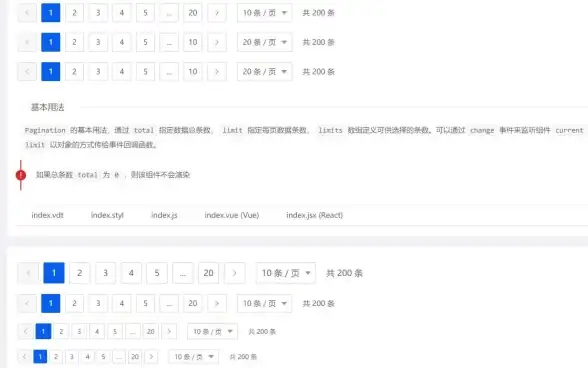Click the ellipsis in second-smallest pagination row
The image size is (588, 368).
pyautogui.click(x=133, y=331)
